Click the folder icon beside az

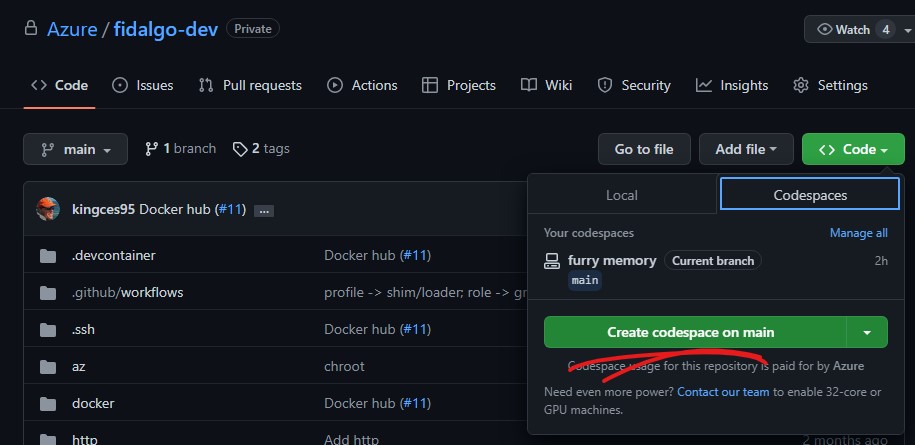pos(48,367)
